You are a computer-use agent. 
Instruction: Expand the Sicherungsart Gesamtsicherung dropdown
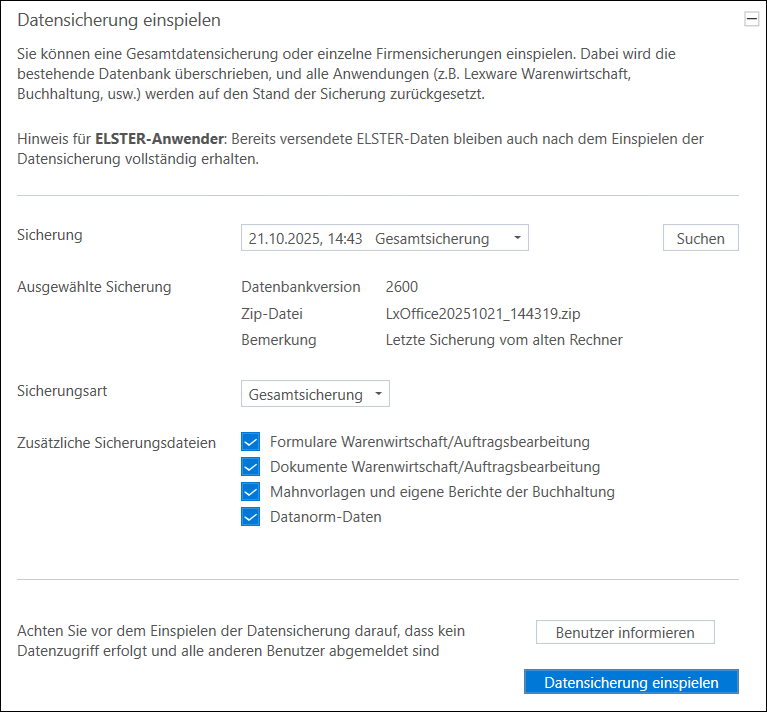click(315, 395)
